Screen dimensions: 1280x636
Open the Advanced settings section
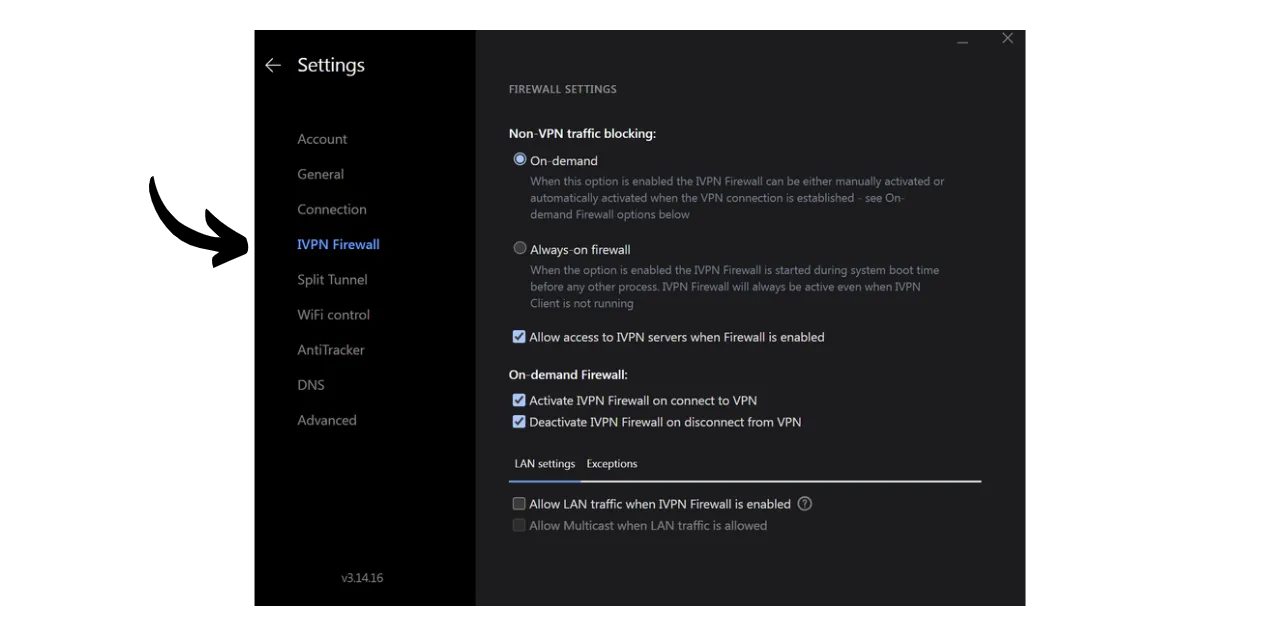tap(327, 420)
